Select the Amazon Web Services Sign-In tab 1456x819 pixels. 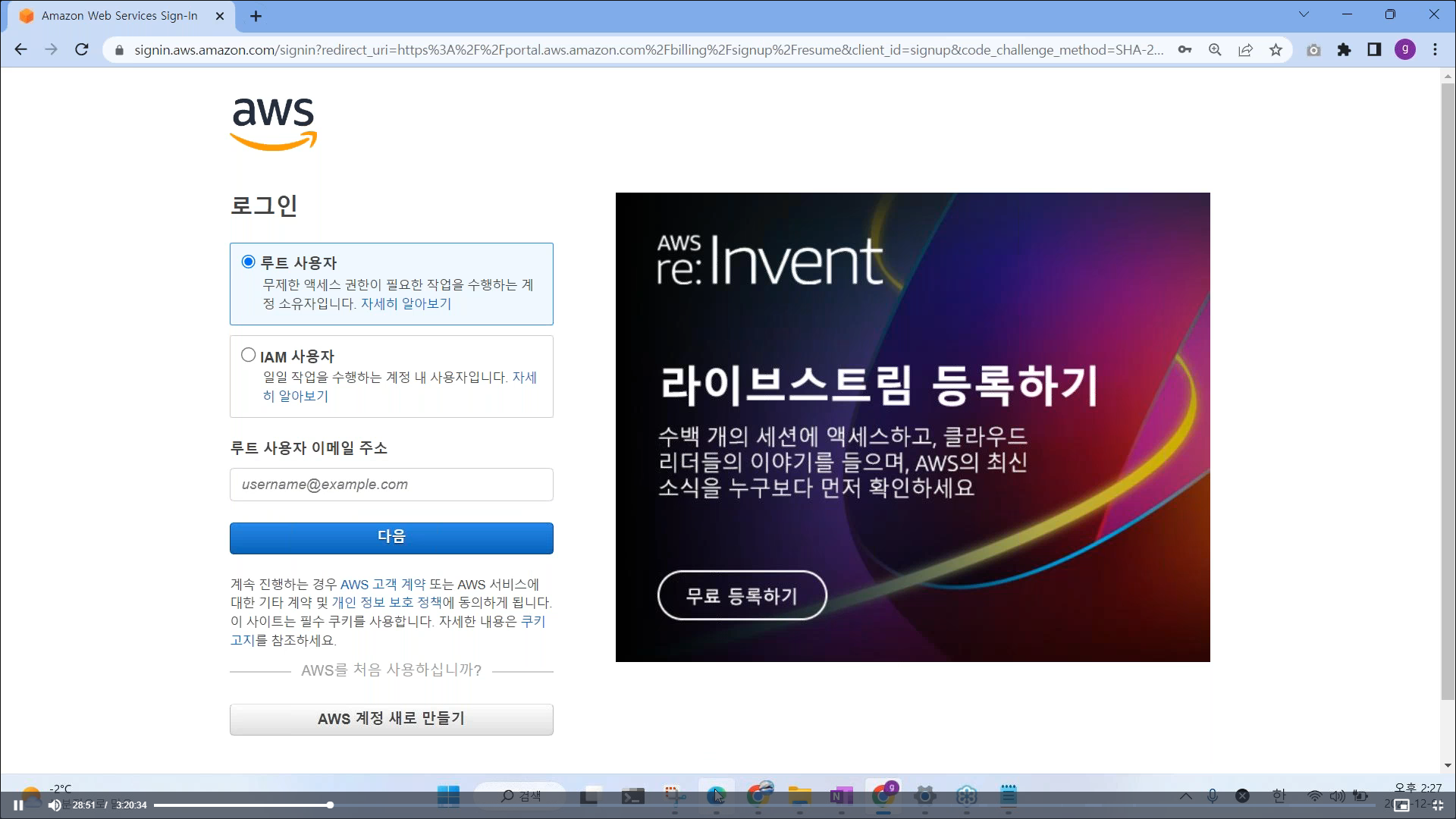(119, 16)
